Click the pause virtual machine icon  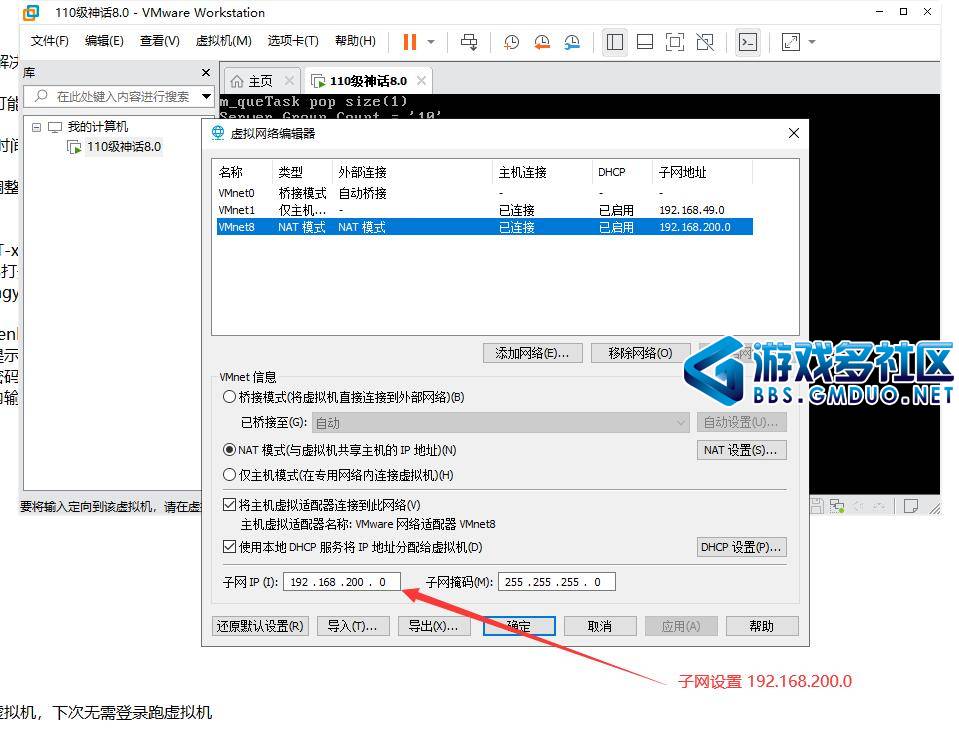410,42
